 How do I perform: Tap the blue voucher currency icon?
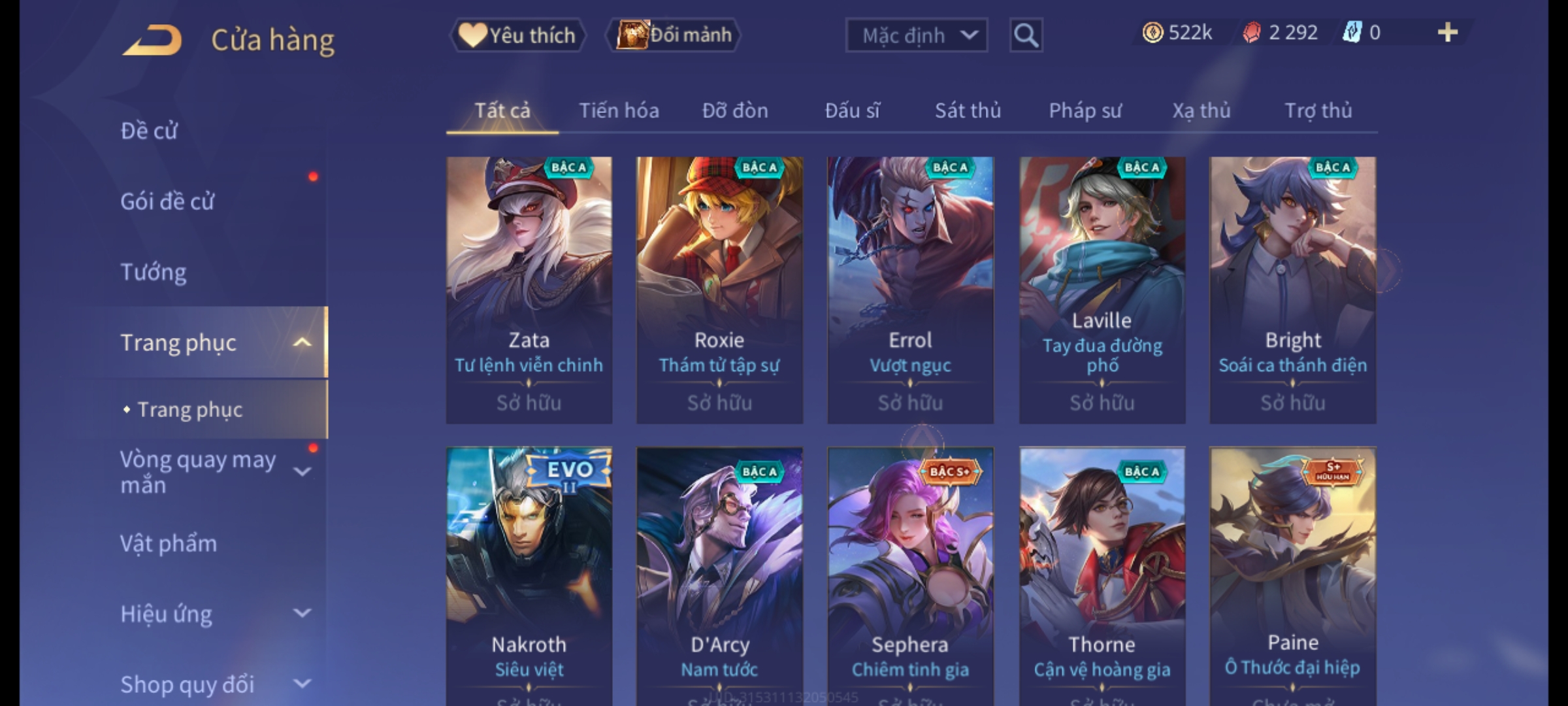coord(1351,33)
